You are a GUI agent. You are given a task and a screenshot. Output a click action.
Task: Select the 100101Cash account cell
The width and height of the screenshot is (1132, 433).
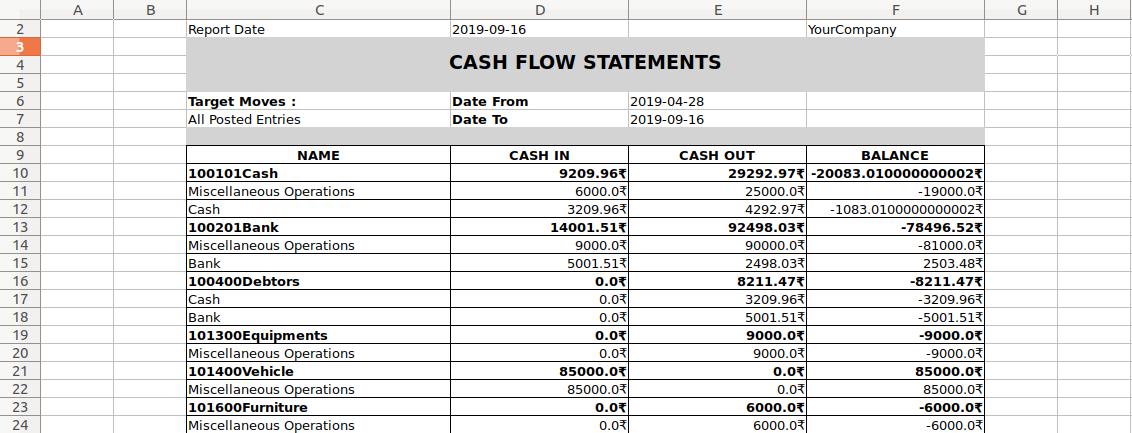318,173
